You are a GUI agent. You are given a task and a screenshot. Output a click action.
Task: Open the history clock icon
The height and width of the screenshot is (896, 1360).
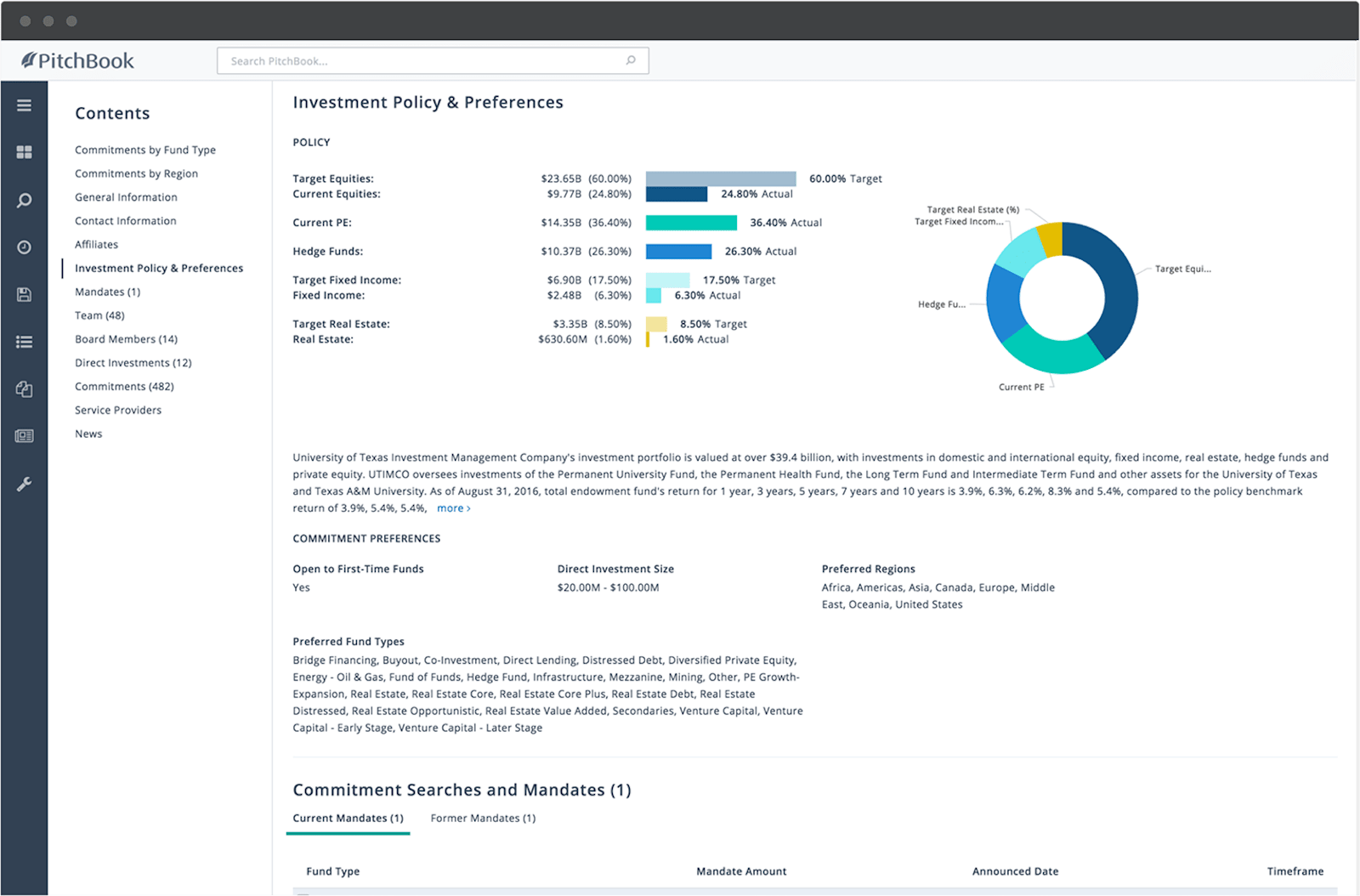point(24,247)
